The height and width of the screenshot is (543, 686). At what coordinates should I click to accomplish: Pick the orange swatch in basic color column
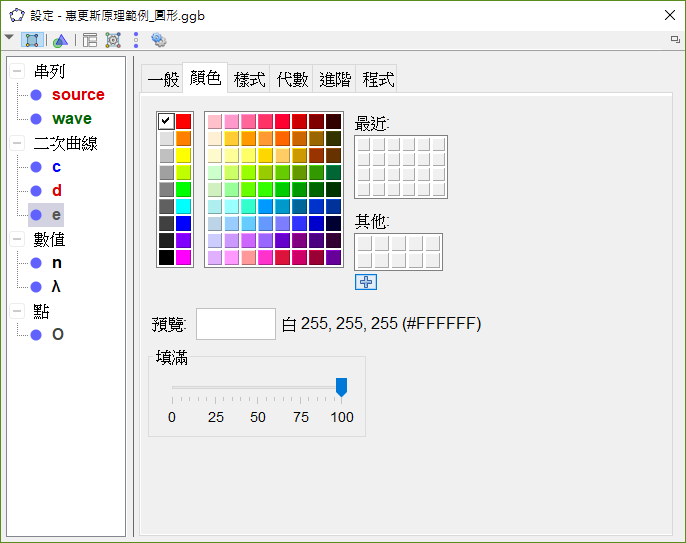pos(183,138)
